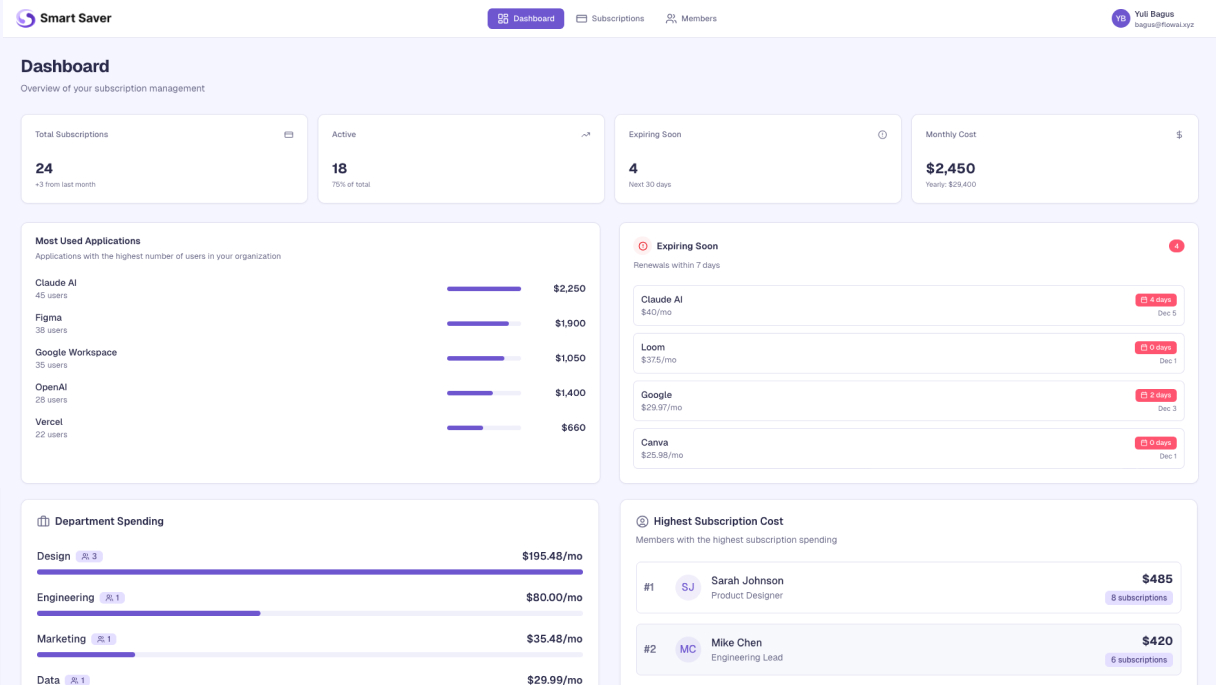Click the briefcase icon beside Department Spending
Image resolution: width=1216 pixels, height=685 pixels.
[x=42, y=520]
